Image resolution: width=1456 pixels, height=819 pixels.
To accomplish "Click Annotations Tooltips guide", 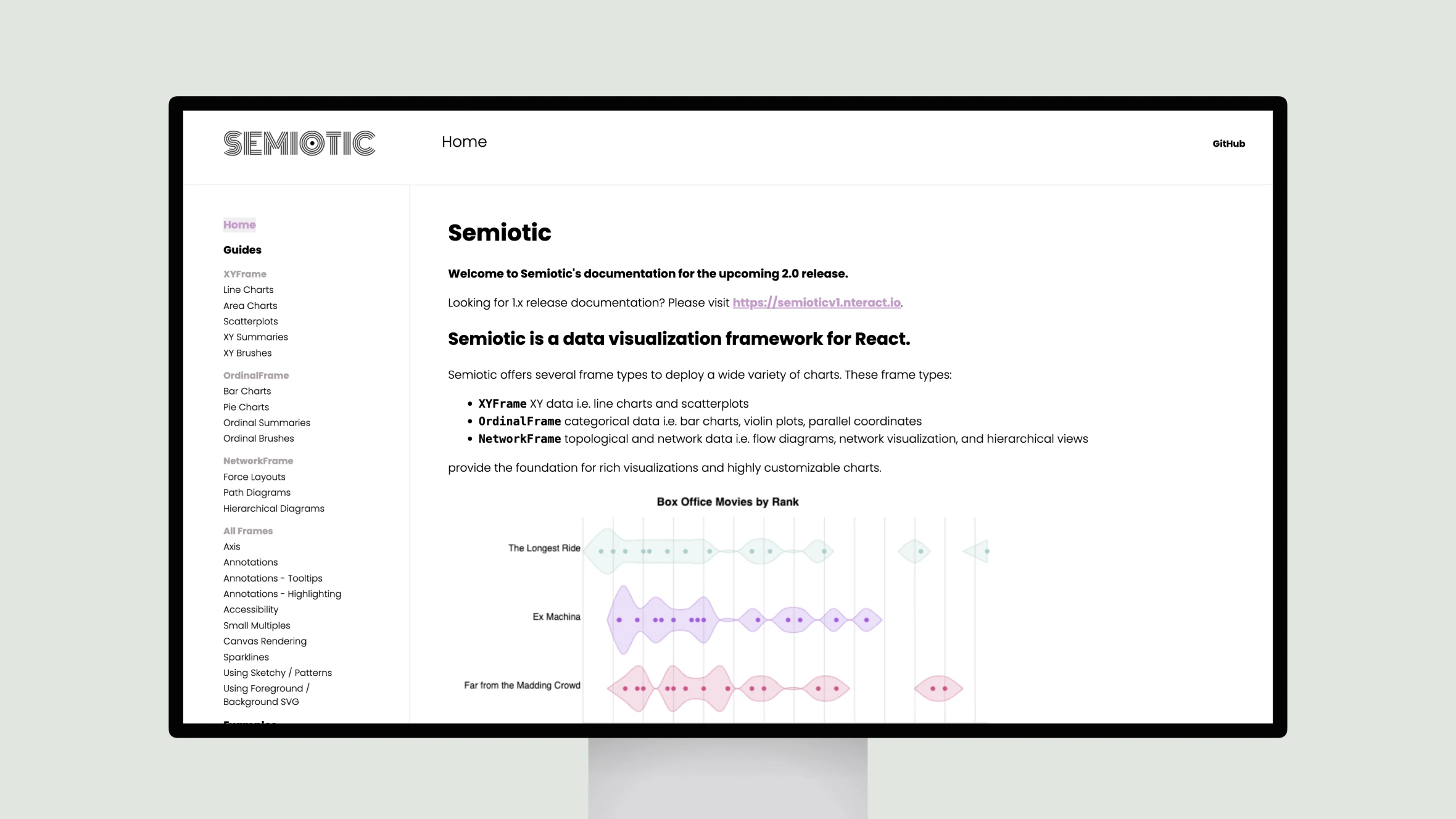I will point(272,578).
